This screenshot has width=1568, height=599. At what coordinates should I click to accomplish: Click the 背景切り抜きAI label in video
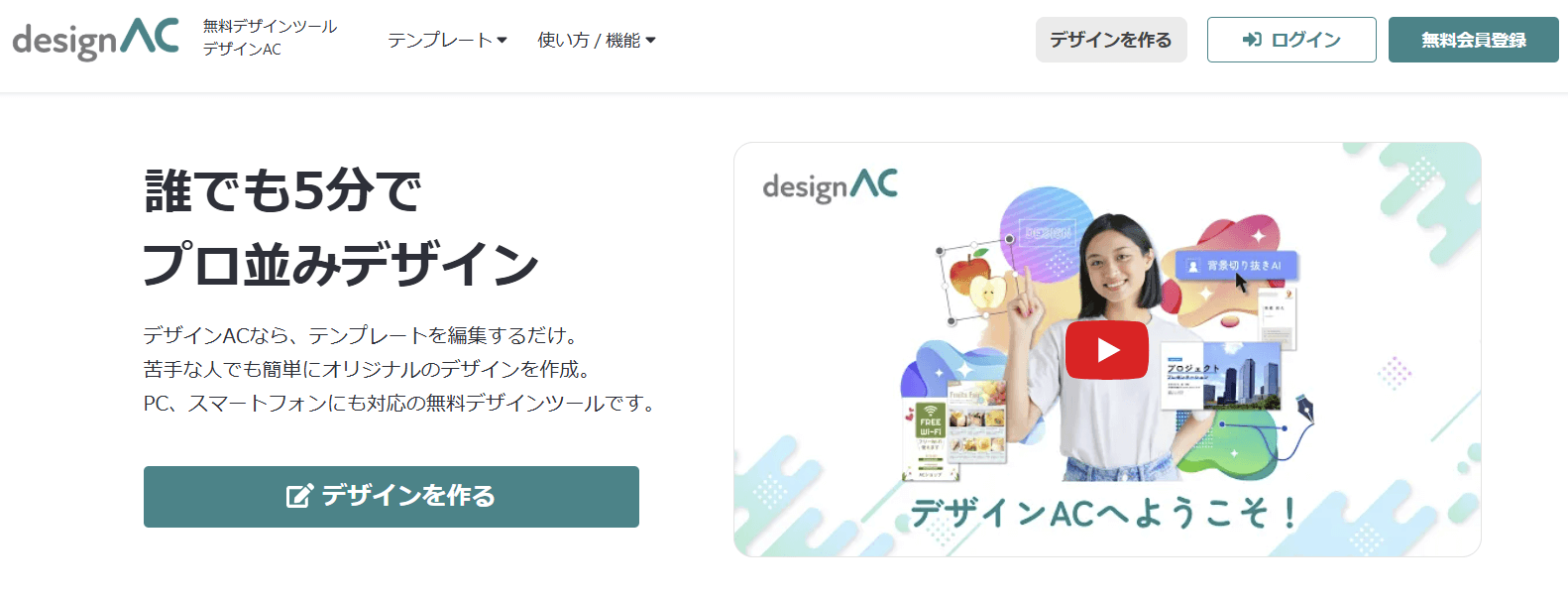pyautogui.click(x=1236, y=266)
